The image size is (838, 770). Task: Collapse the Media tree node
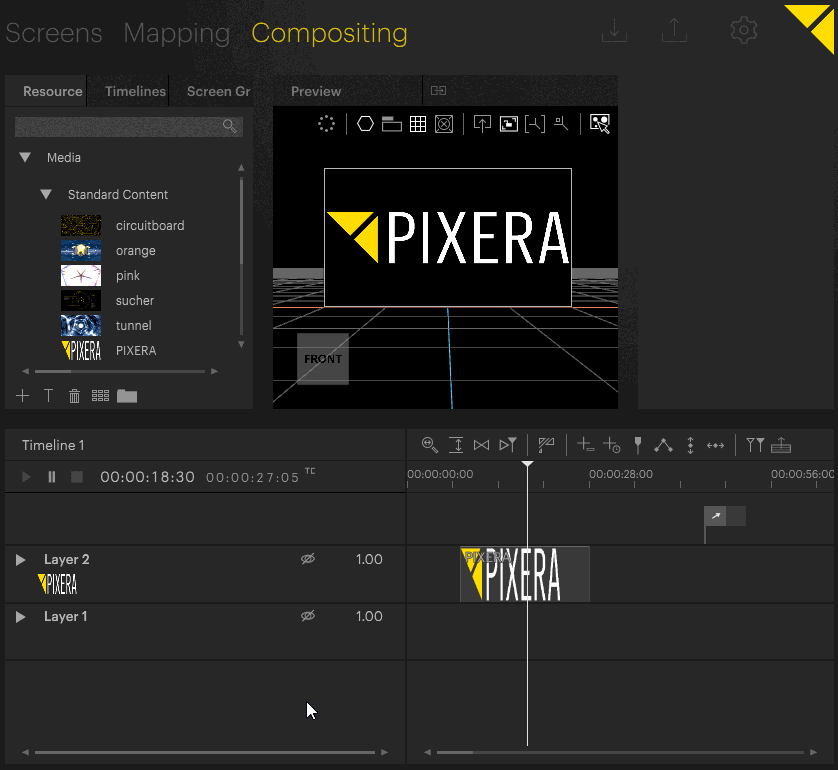tap(25, 157)
